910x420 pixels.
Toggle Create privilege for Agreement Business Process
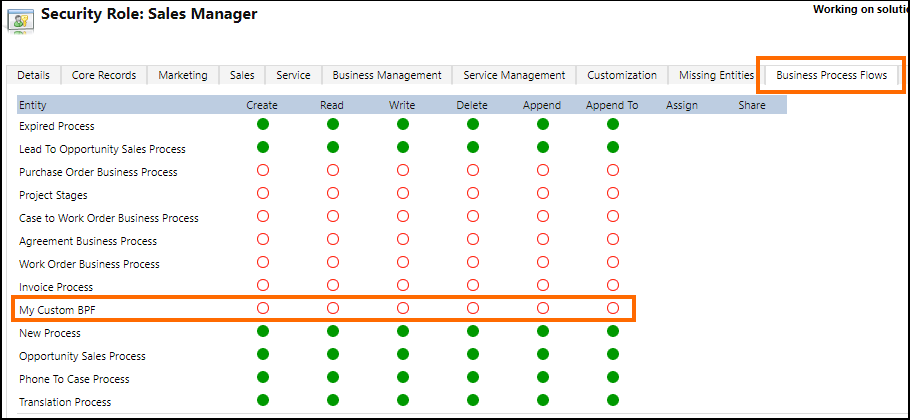coord(263,239)
